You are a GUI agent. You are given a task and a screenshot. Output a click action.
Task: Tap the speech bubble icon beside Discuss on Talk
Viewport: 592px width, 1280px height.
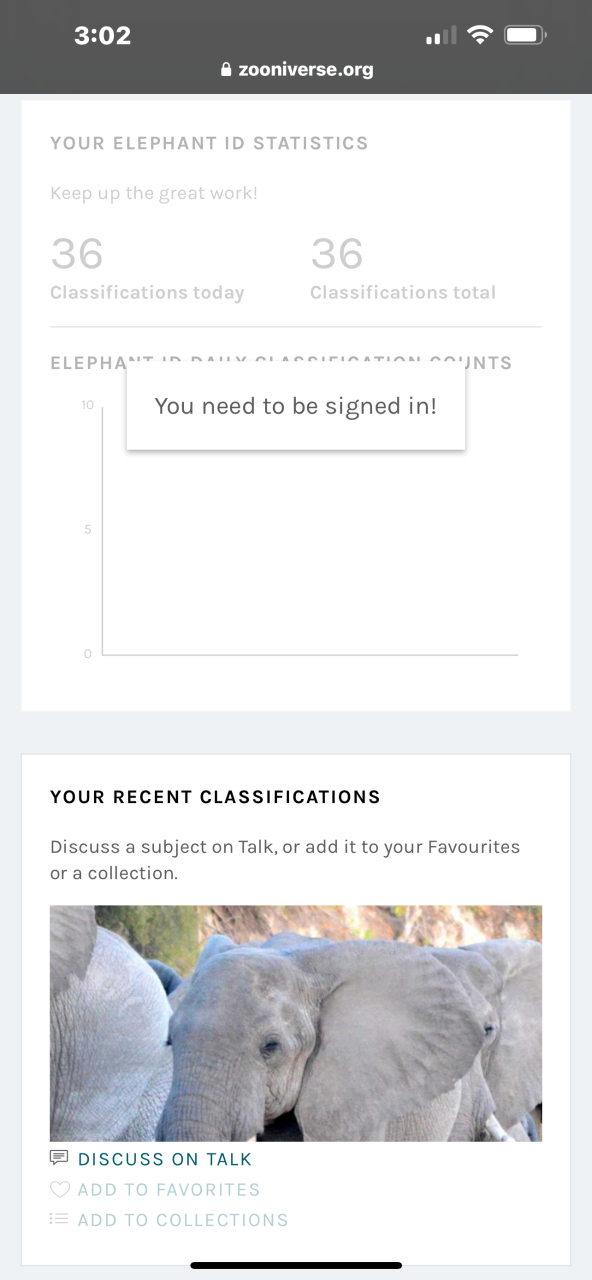59,1158
